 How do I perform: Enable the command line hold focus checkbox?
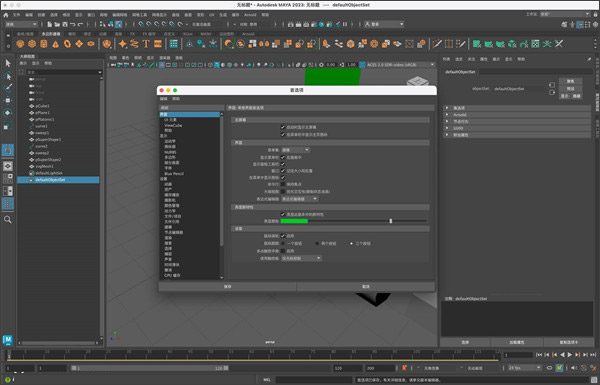pos(283,184)
